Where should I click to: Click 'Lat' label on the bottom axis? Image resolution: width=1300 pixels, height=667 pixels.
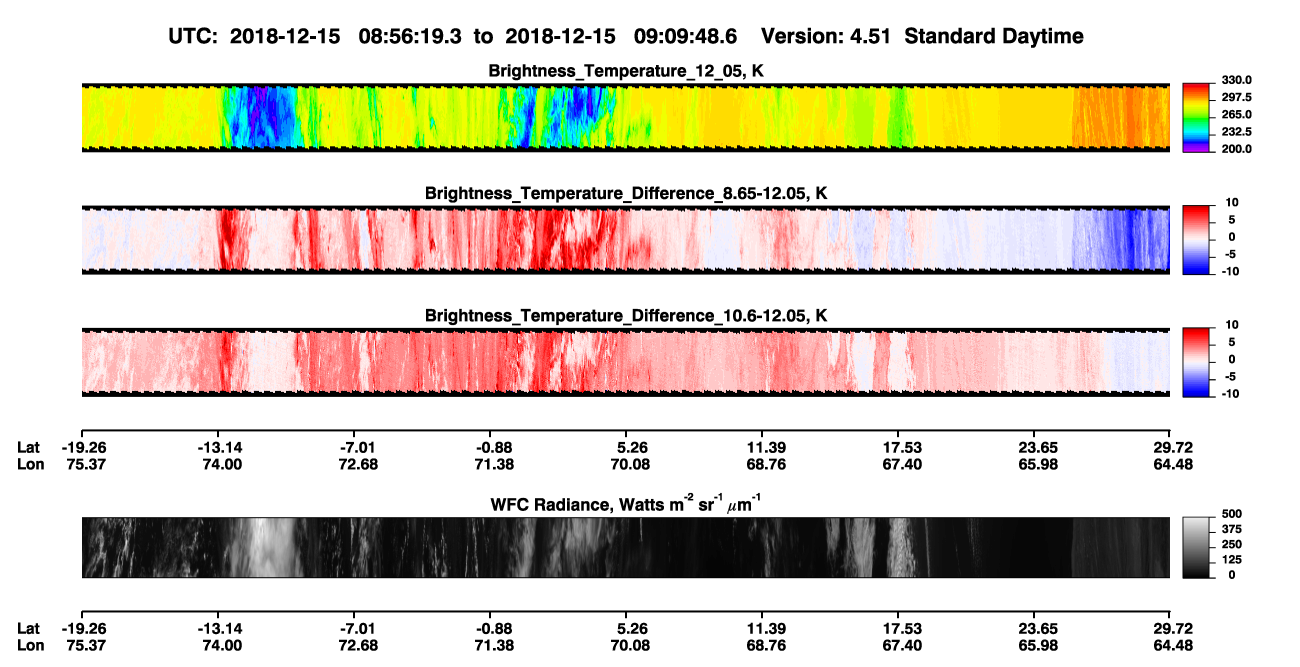(x=28, y=629)
